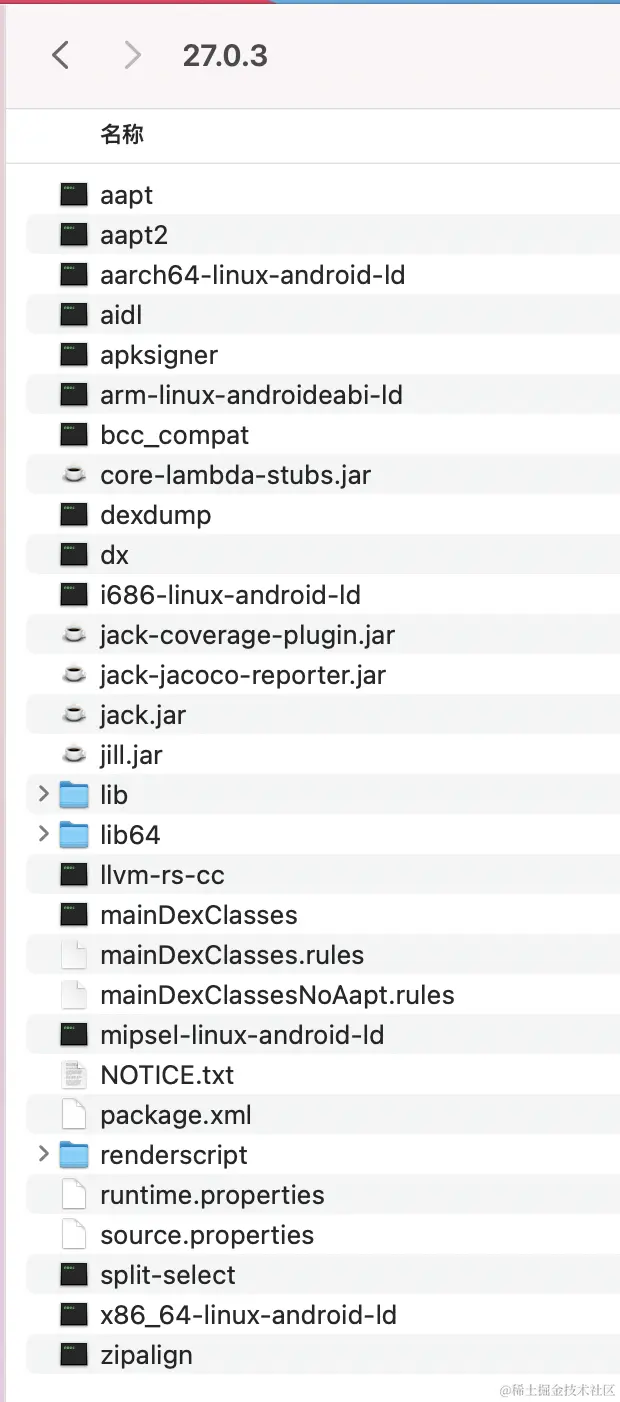Viewport: 620px width, 1402px height.
Task: Click the mainDexClasses.rules document icon
Action: click(x=74, y=955)
